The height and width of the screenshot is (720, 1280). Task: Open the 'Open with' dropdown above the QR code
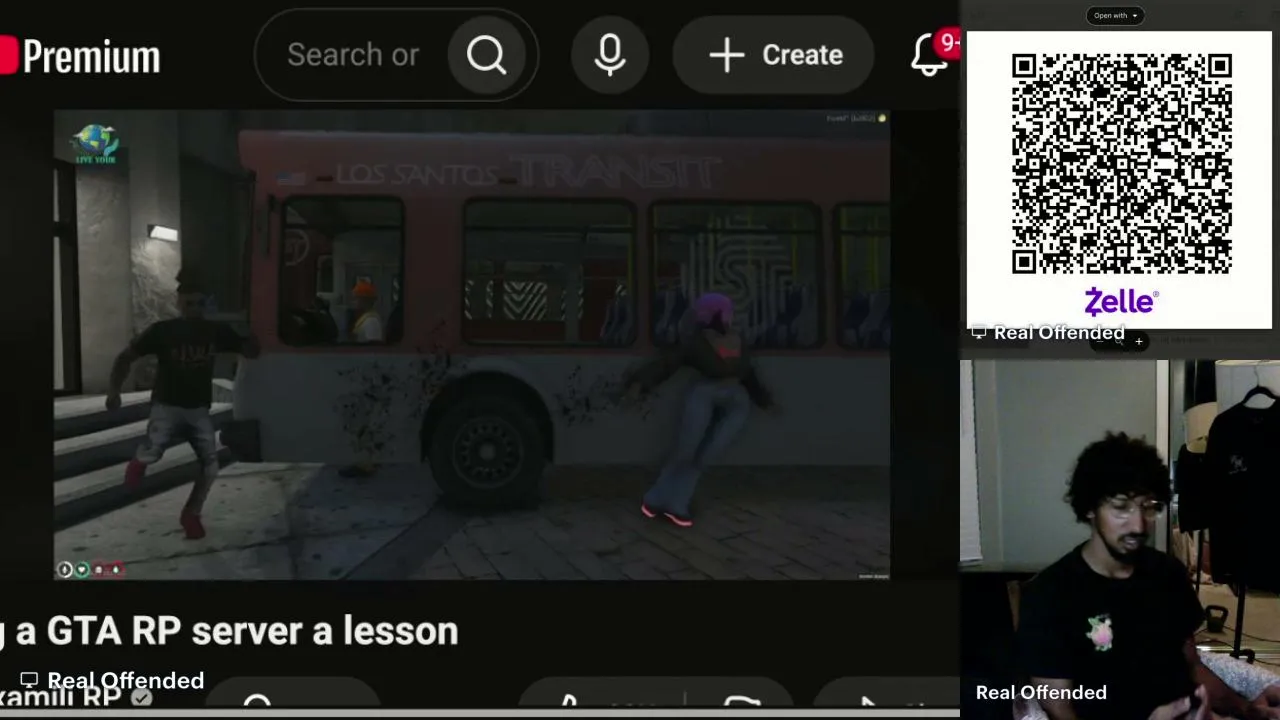coord(1115,15)
